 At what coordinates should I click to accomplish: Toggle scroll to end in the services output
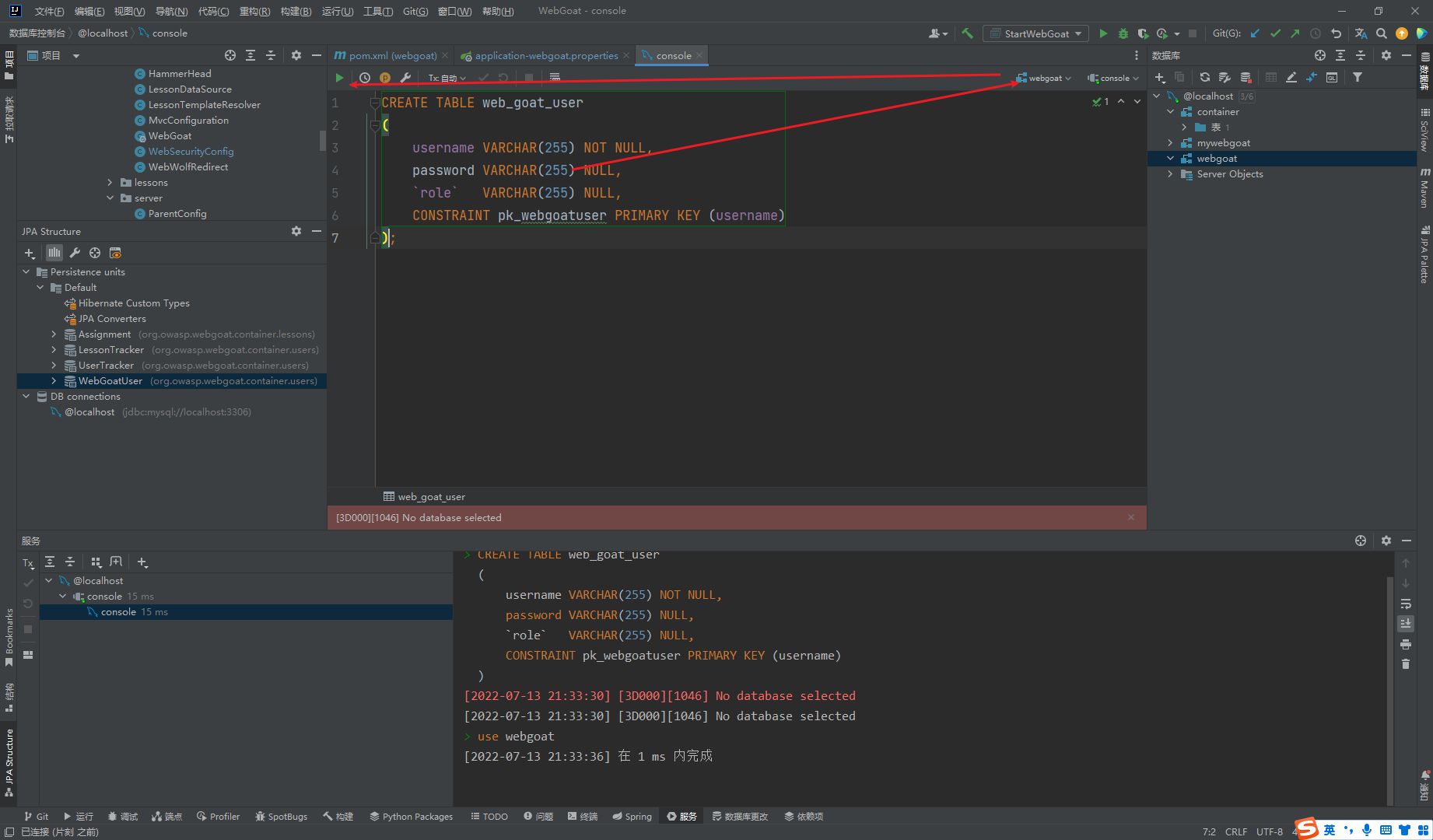coord(1406,624)
